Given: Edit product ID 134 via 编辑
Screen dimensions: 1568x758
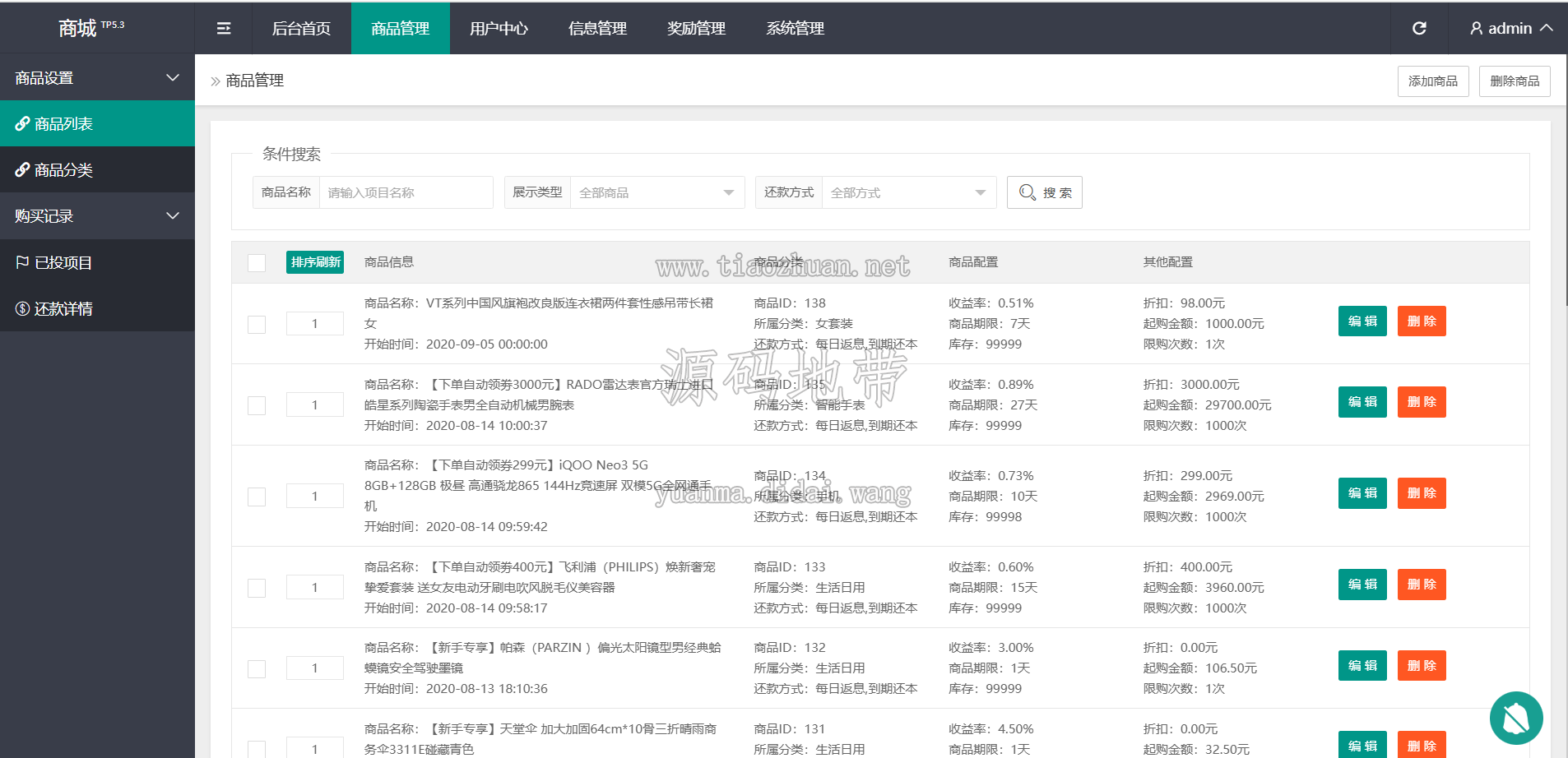Looking at the screenshot, I should (x=1362, y=493).
